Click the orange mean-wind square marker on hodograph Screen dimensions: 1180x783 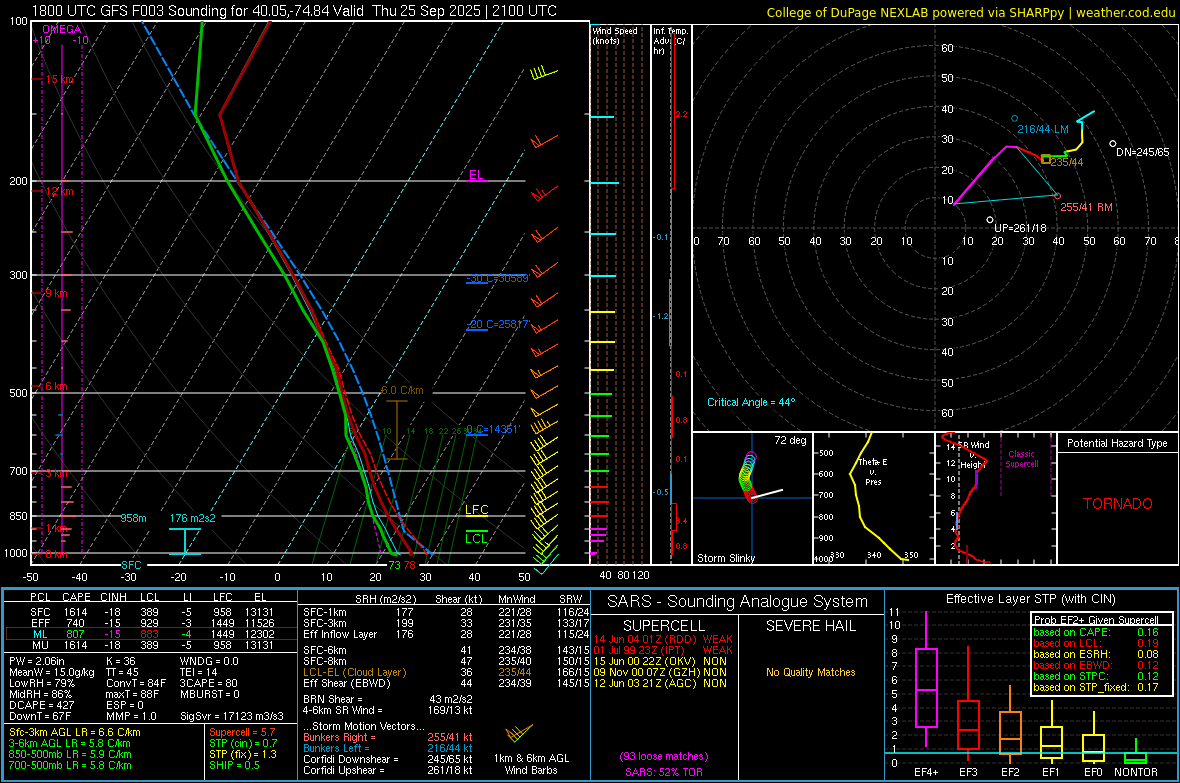tap(1045, 160)
